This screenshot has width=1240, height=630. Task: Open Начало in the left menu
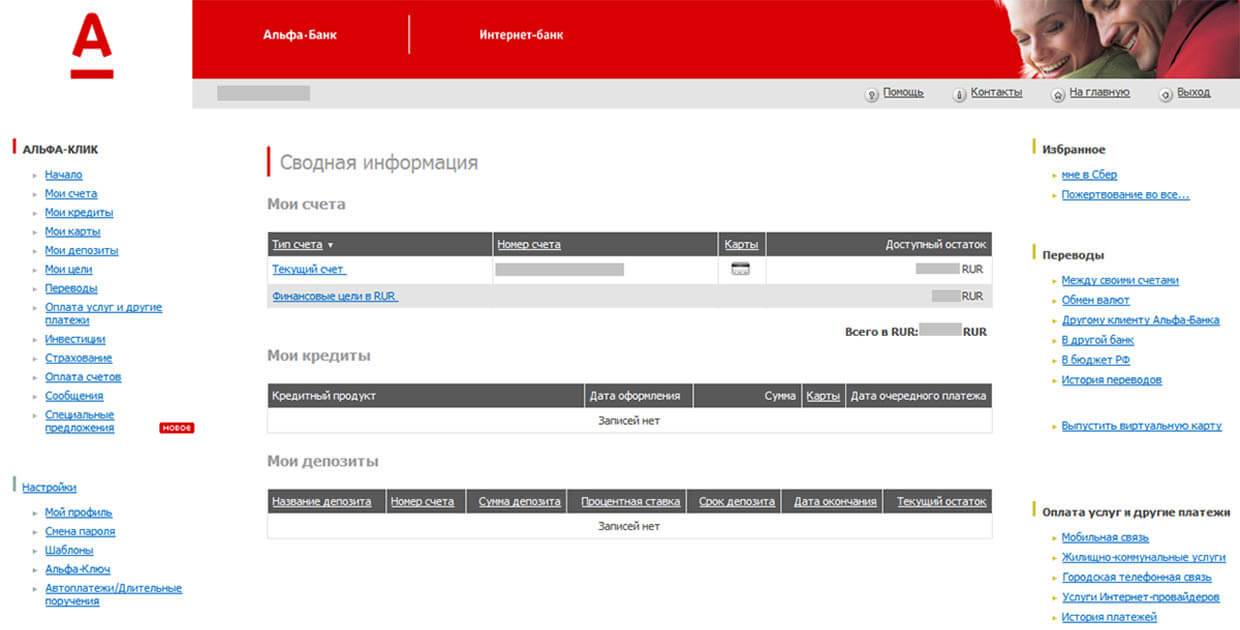tap(63, 175)
